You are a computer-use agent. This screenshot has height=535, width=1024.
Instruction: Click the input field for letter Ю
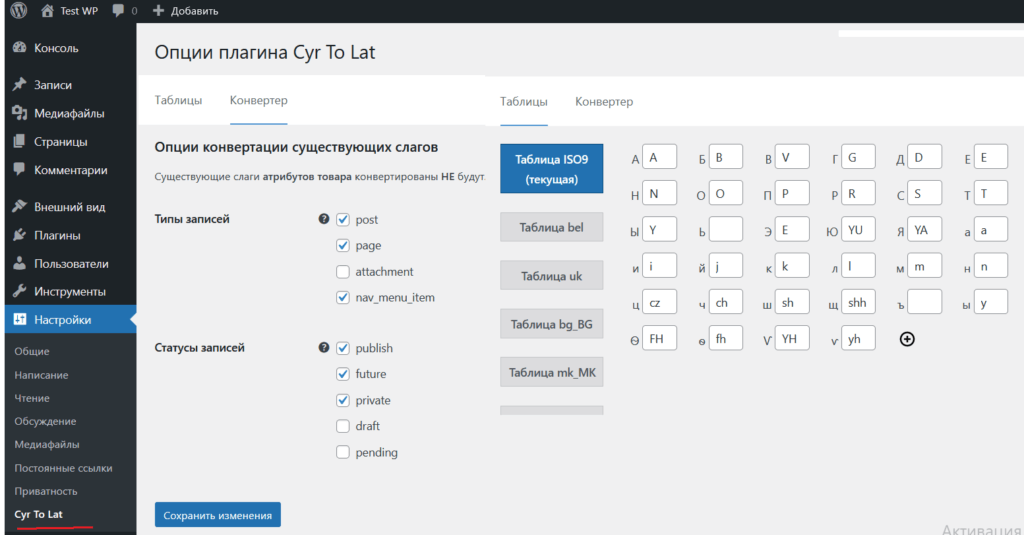click(x=858, y=230)
